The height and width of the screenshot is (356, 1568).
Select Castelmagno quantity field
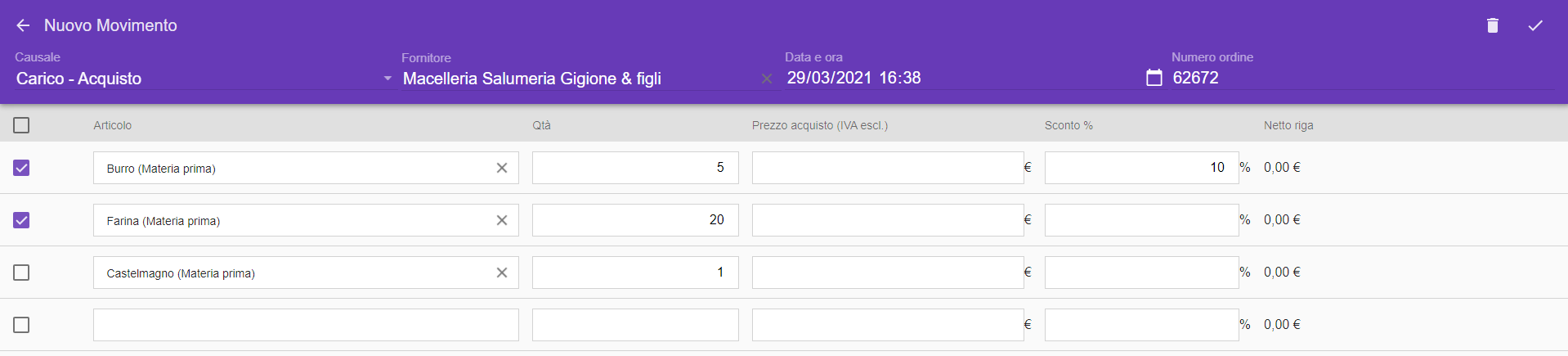pos(635,273)
